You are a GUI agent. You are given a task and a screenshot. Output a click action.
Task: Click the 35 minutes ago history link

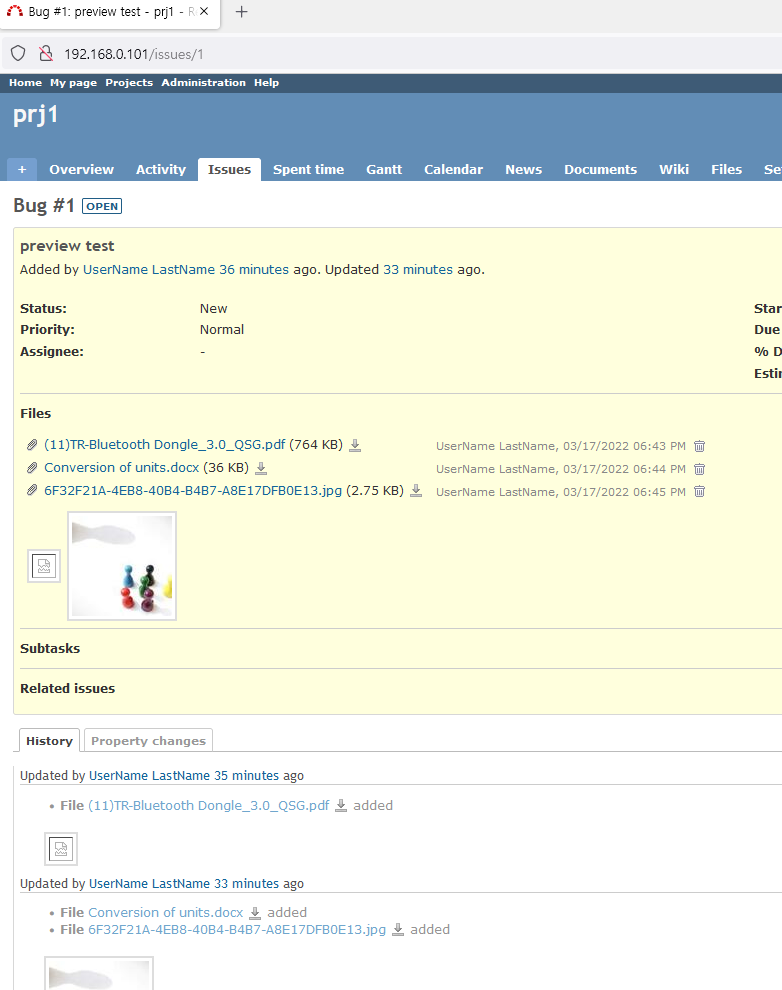pos(246,775)
